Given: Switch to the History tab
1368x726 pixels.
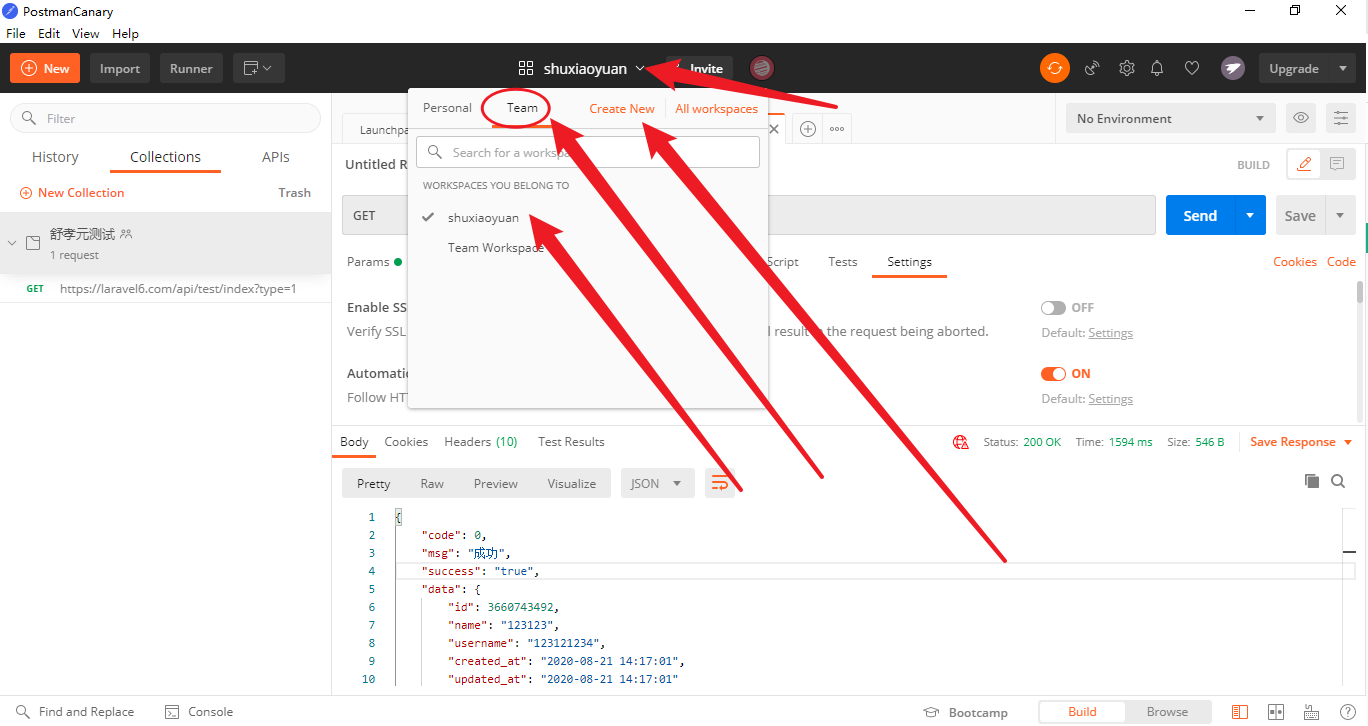Looking at the screenshot, I should click(55, 157).
